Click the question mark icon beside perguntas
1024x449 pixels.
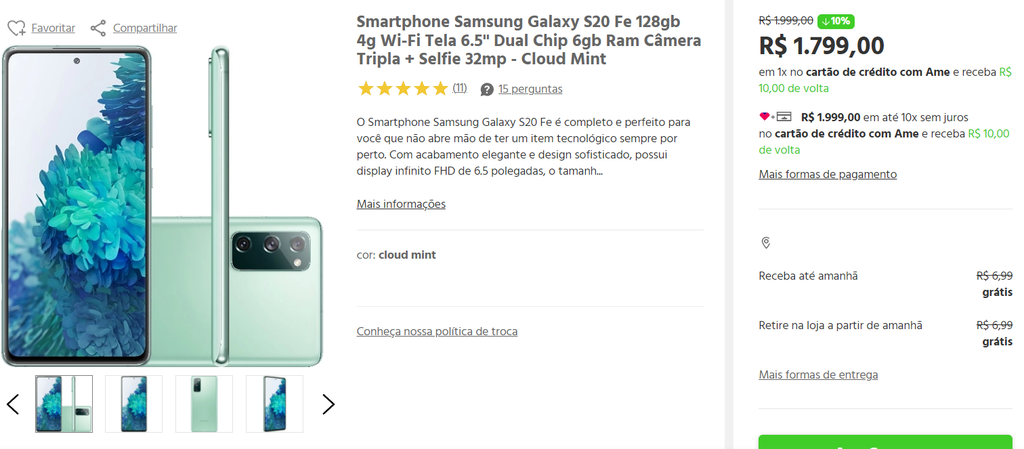[x=487, y=89]
